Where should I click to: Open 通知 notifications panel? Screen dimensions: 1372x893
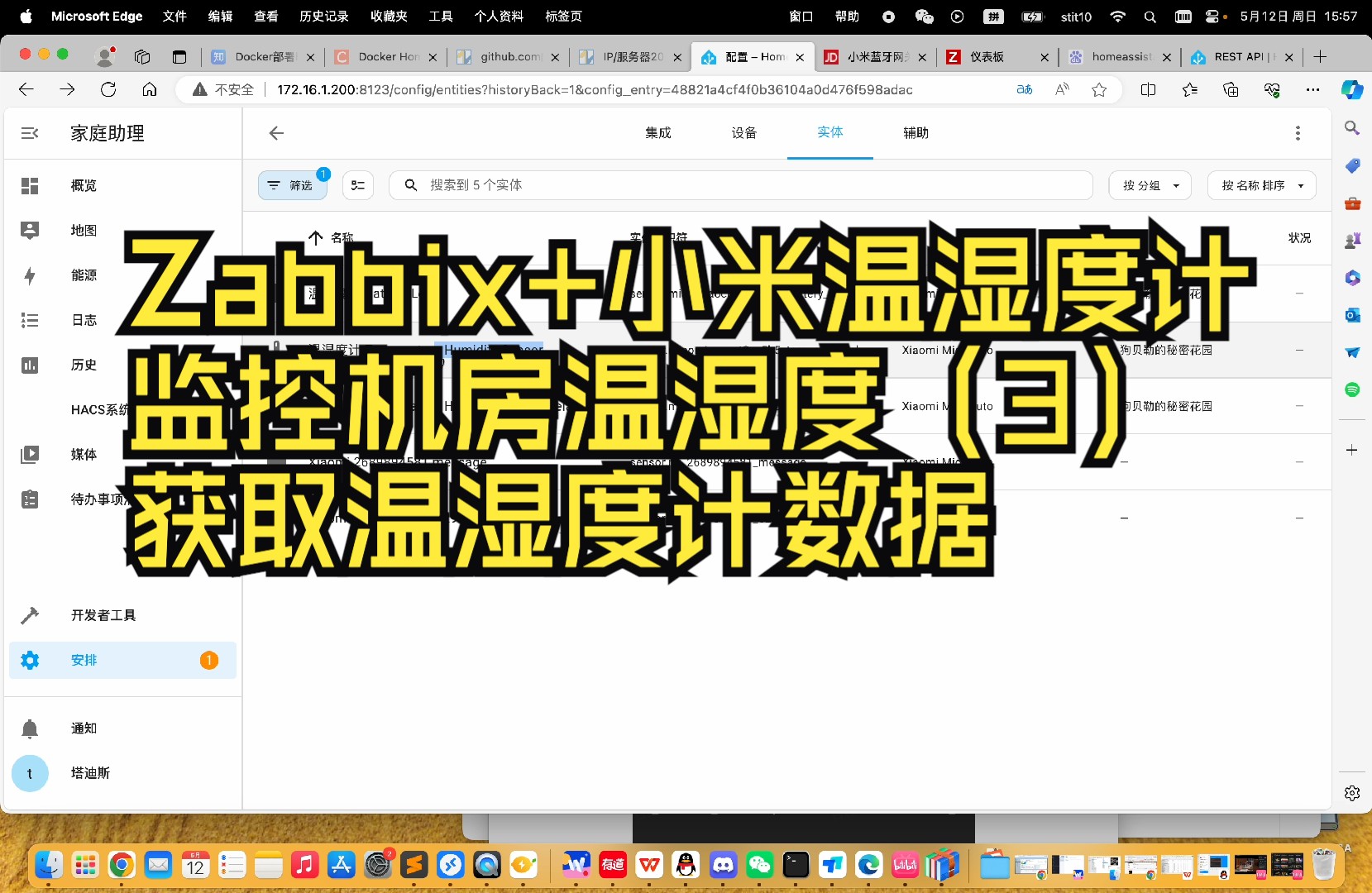click(x=122, y=728)
